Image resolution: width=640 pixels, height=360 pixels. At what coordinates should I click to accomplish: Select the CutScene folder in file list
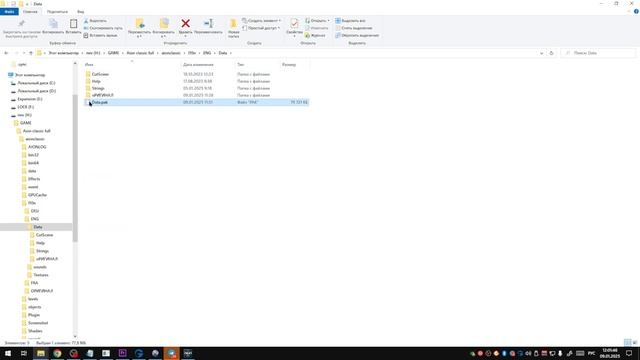click(100, 74)
